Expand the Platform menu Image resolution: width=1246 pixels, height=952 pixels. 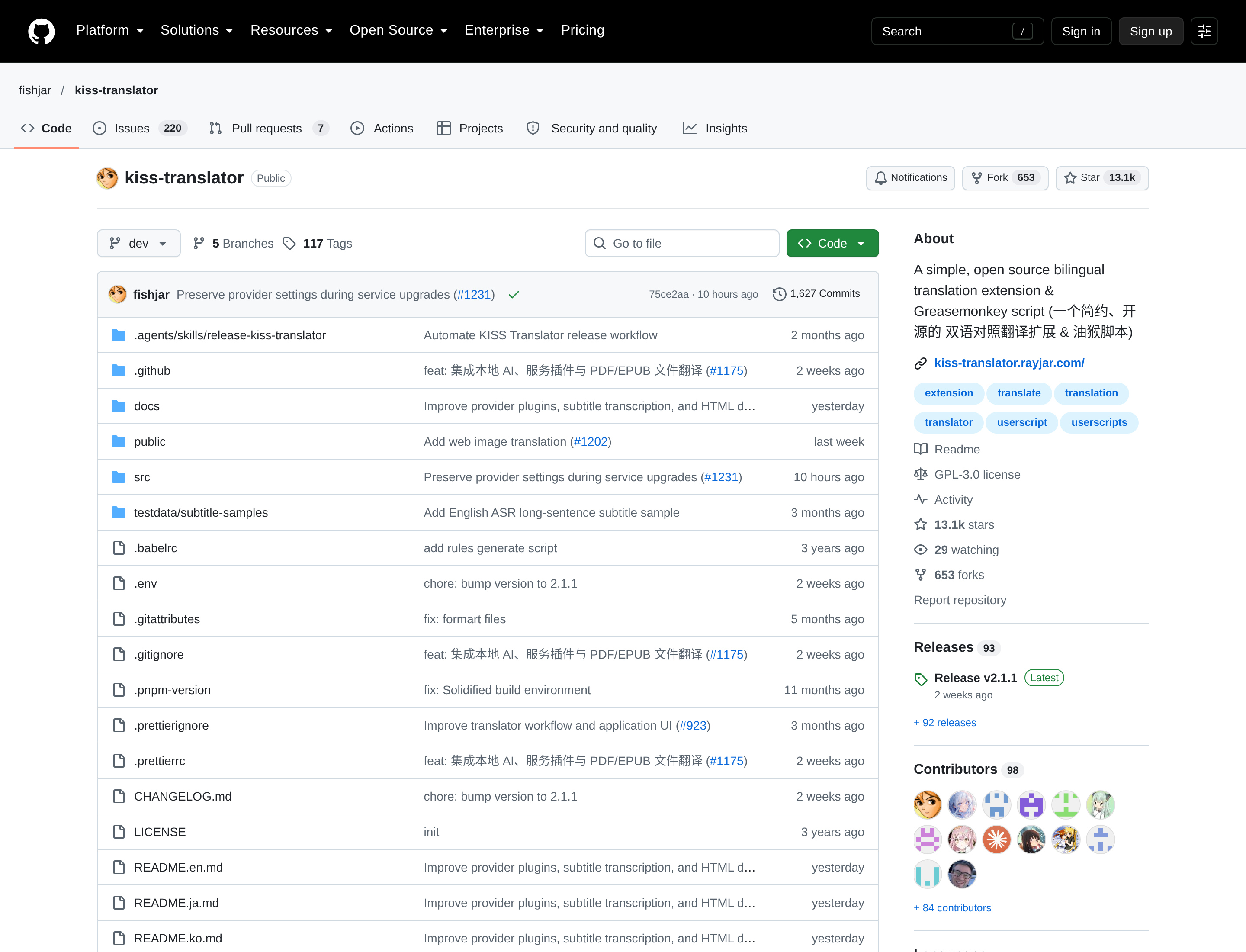[x=109, y=31]
